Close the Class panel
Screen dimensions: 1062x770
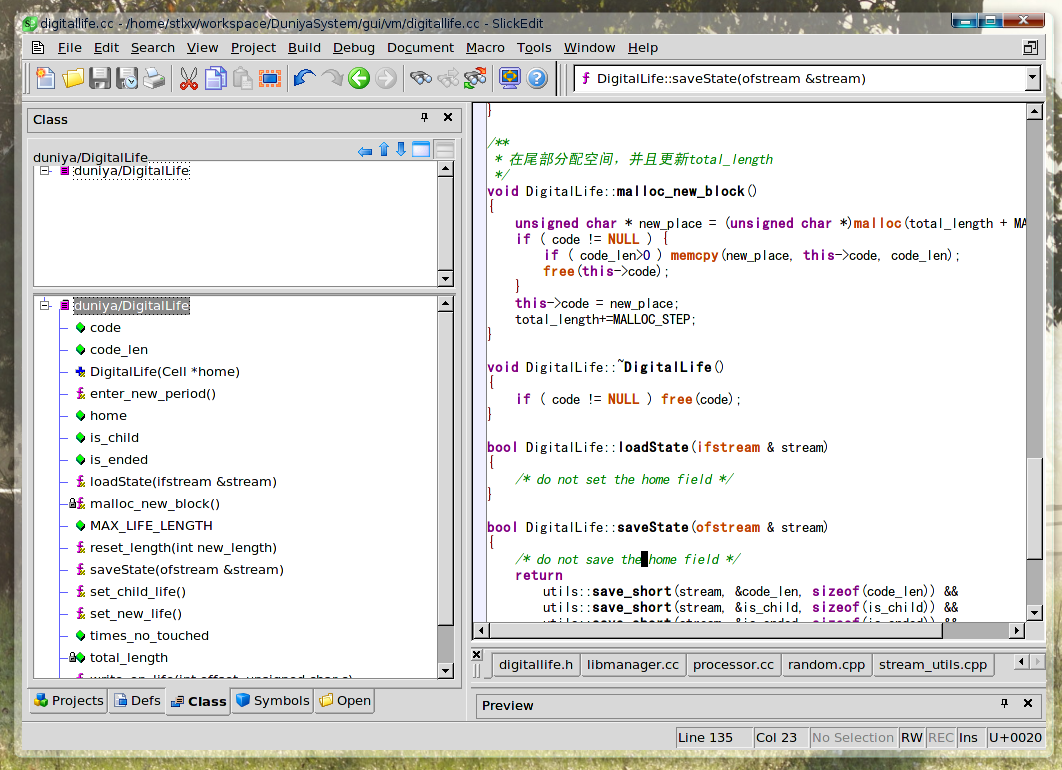tap(448, 117)
